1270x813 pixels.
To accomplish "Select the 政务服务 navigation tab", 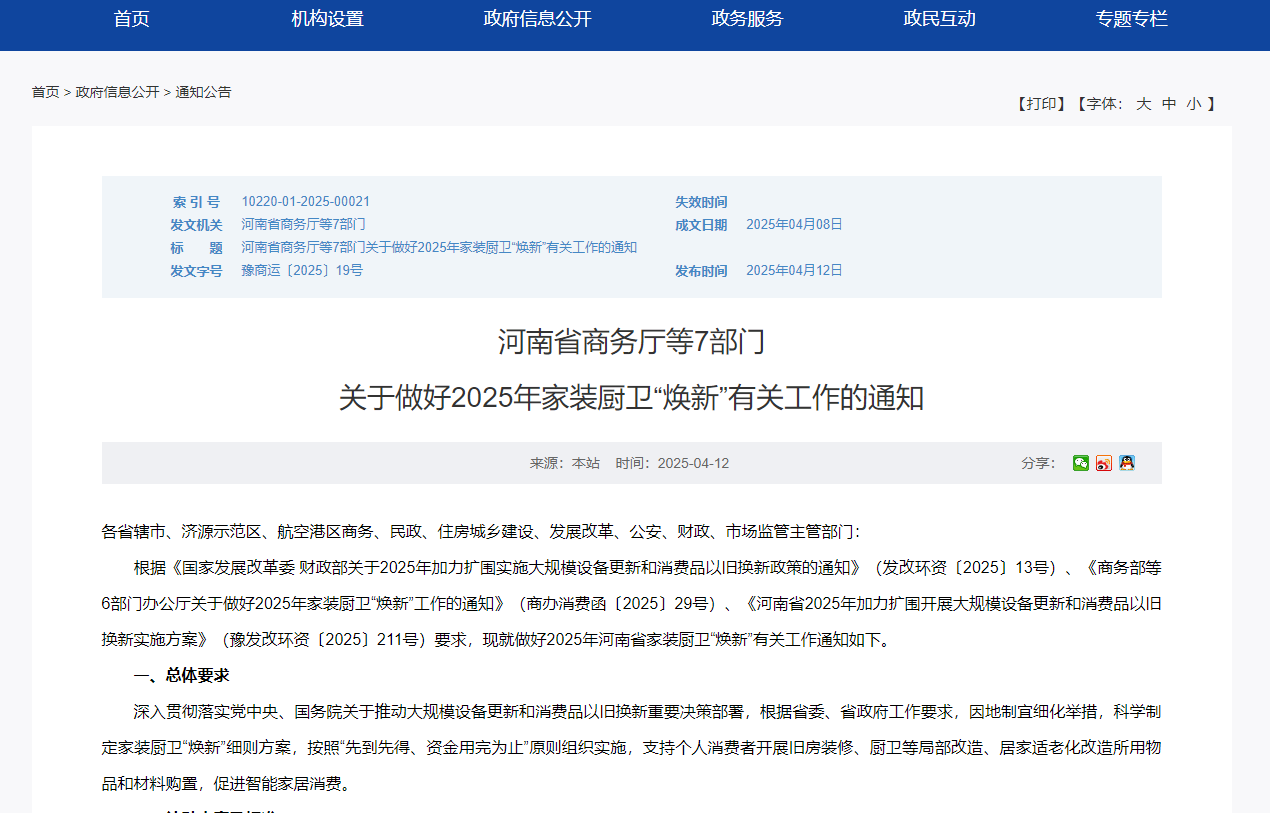I will click(x=747, y=19).
